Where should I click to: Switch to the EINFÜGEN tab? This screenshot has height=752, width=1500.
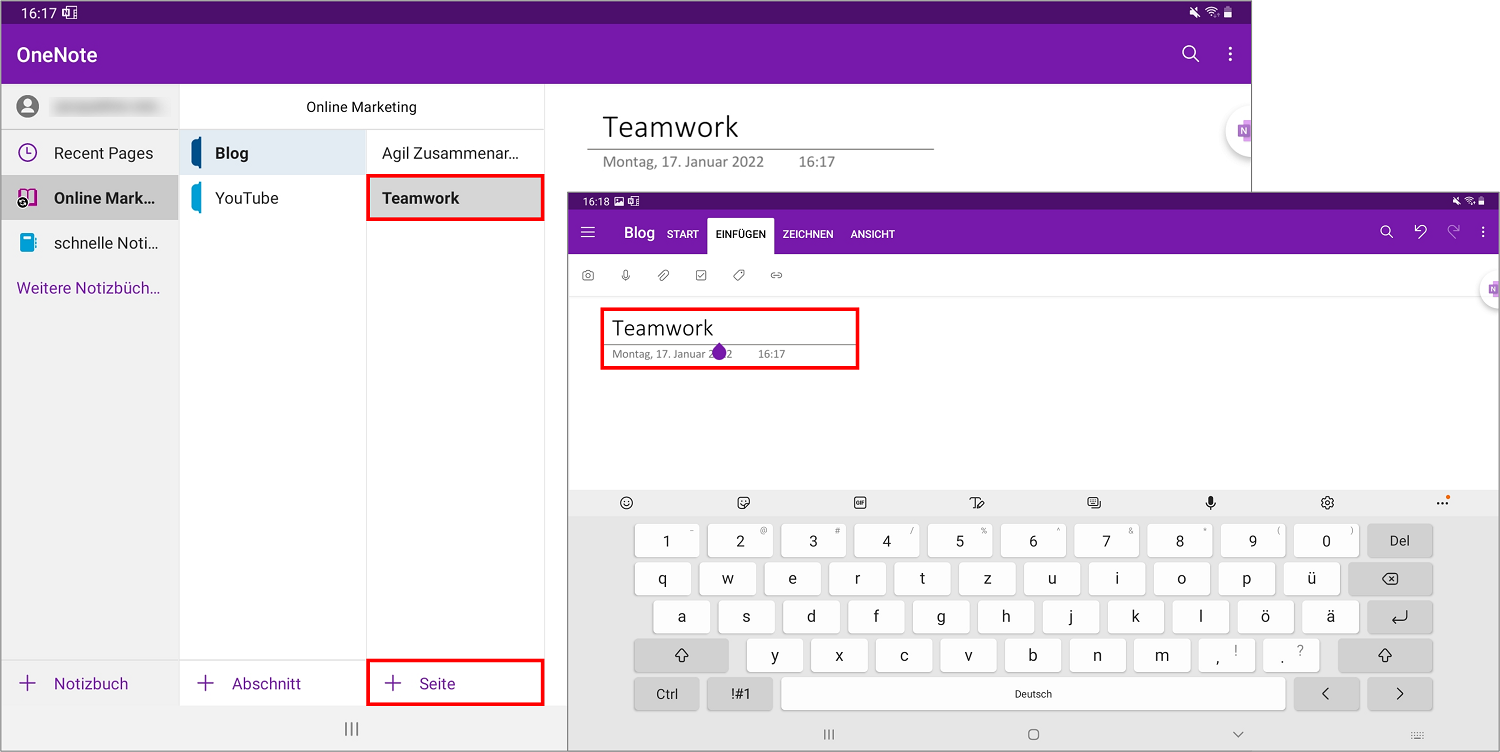741,234
